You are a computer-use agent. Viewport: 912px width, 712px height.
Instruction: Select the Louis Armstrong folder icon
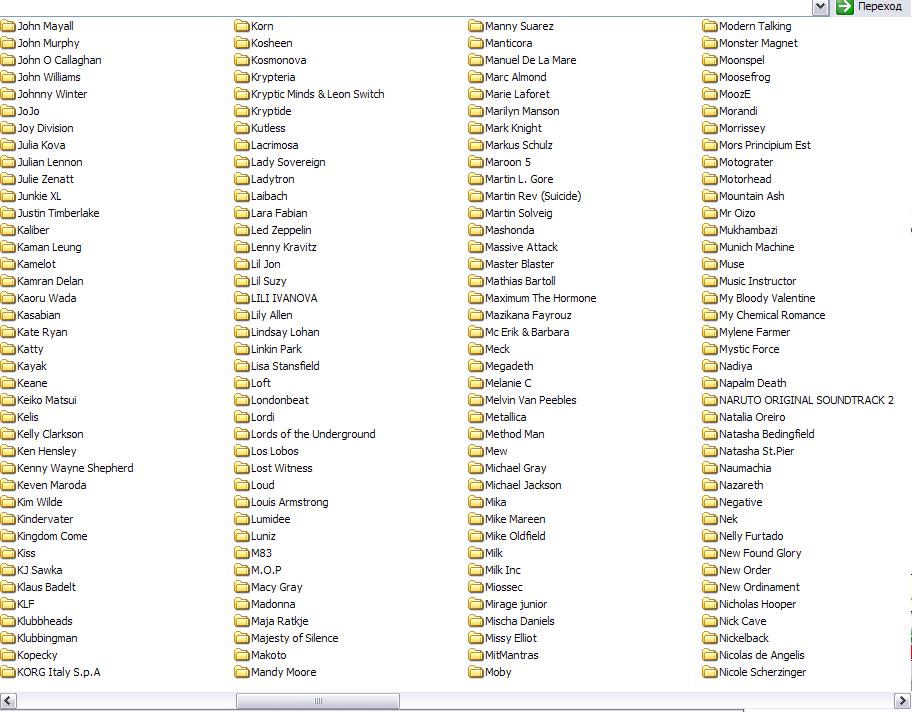(242, 502)
